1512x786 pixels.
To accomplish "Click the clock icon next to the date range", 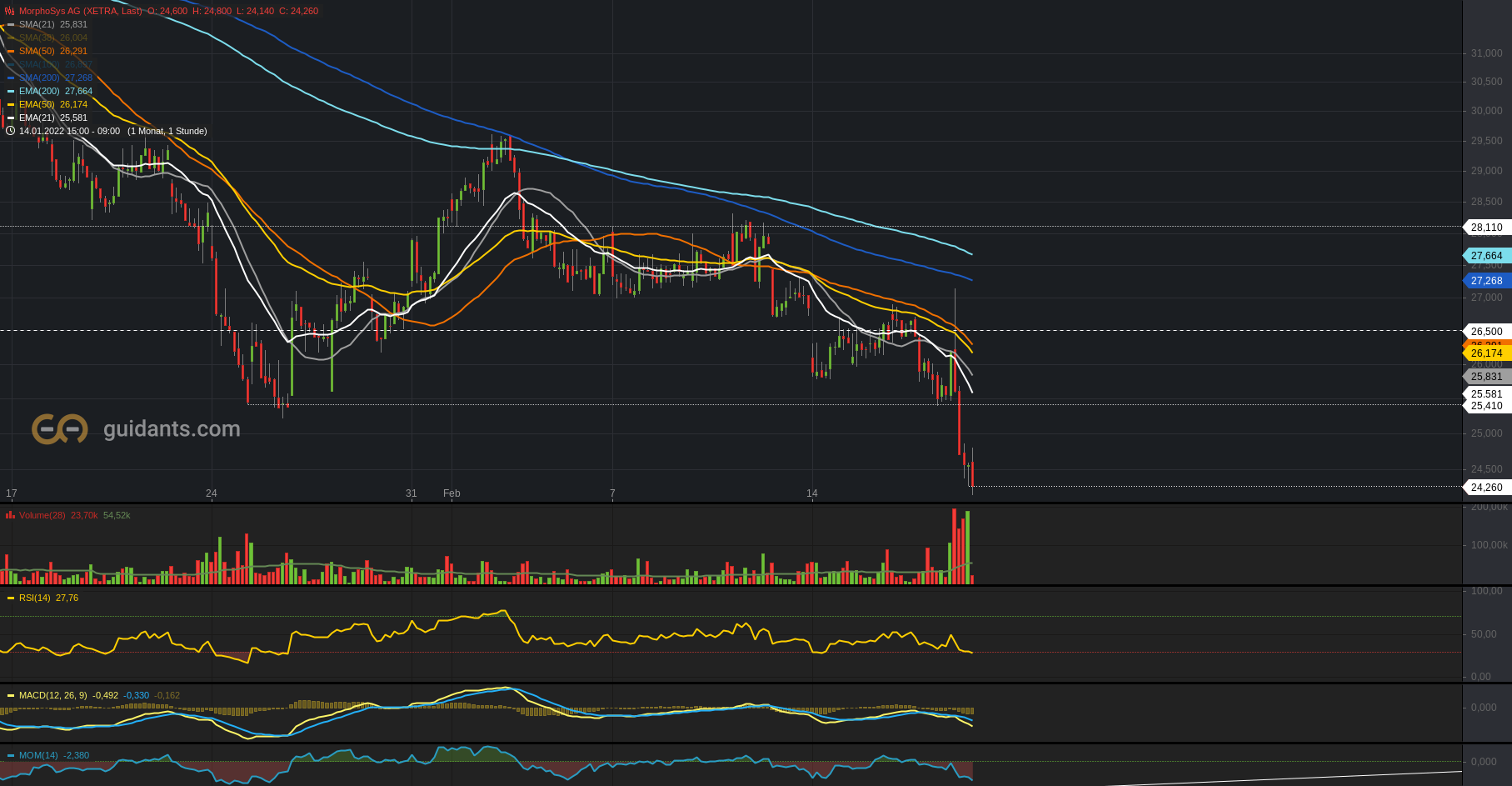I will coord(10,131).
